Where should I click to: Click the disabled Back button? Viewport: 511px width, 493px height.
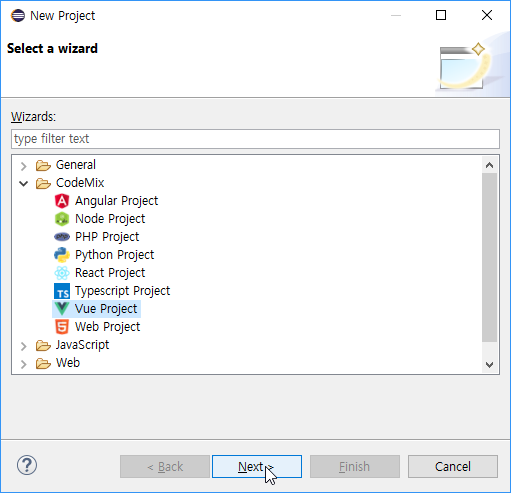click(x=165, y=466)
